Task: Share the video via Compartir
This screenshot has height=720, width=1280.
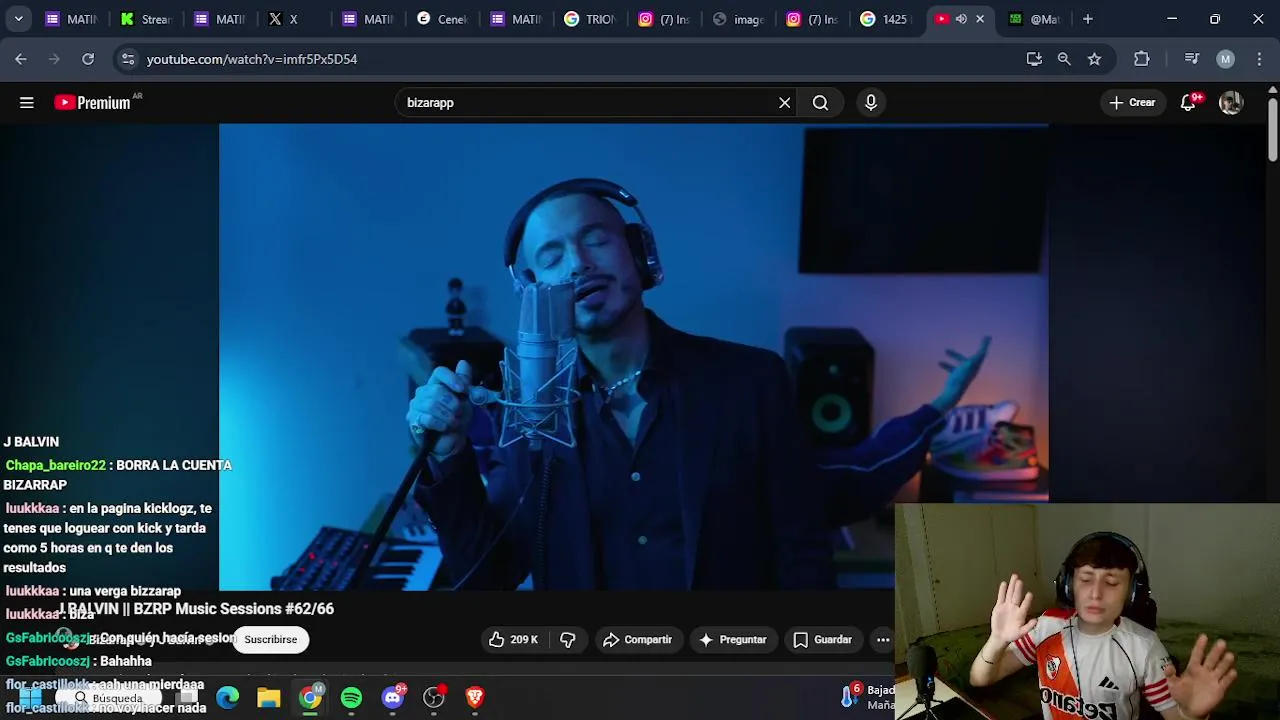Action: (637, 639)
